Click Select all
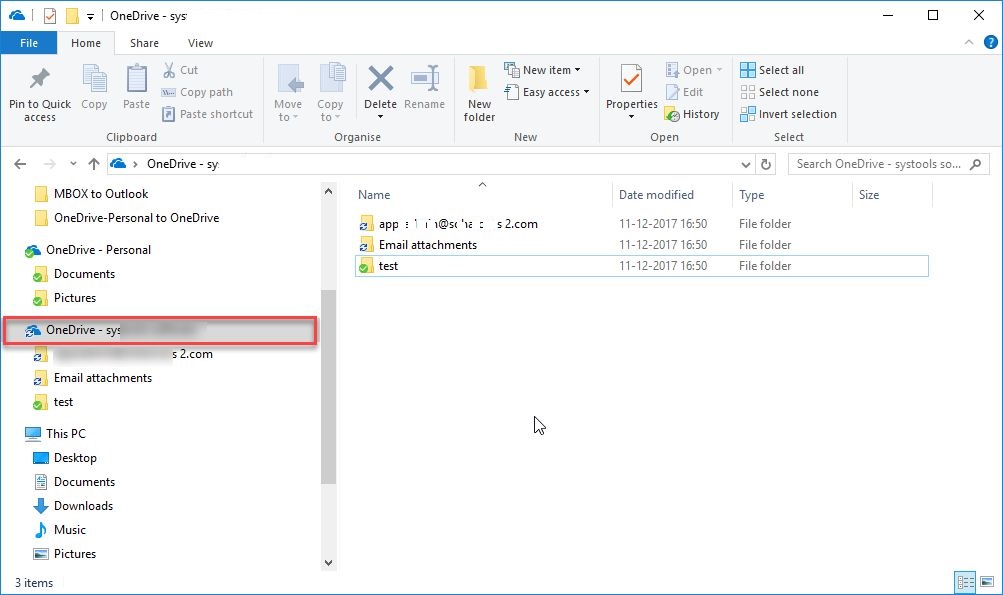This screenshot has height=595, width=1003. point(772,70)
